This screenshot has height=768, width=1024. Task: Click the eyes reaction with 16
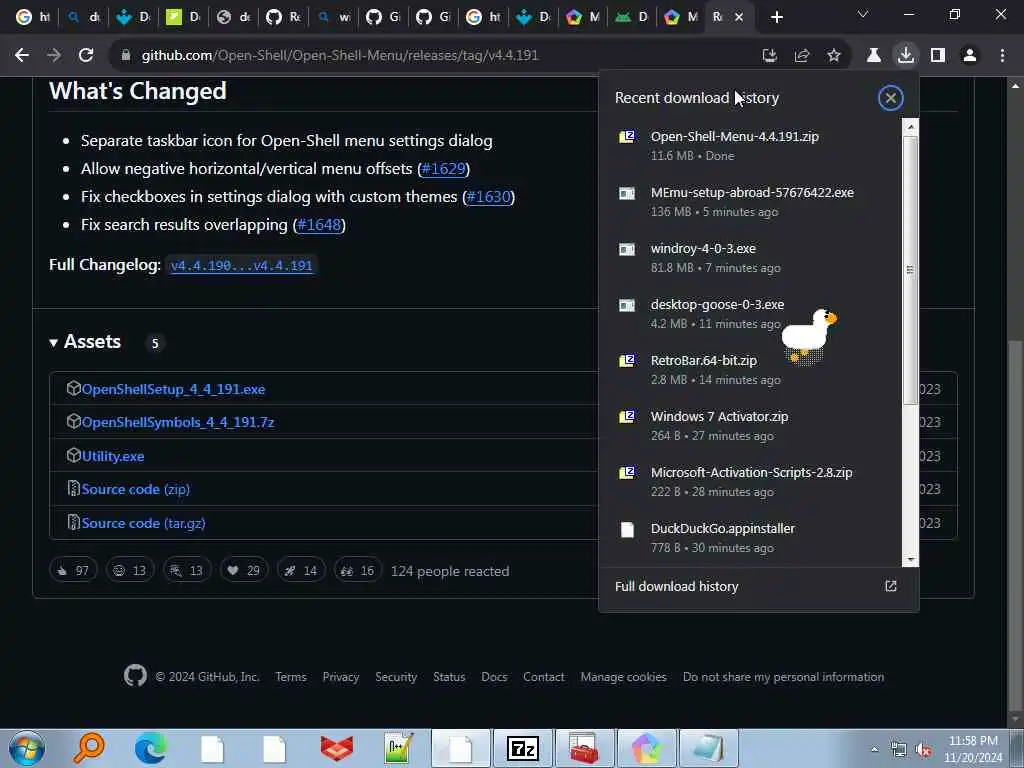tap(358, 570)
